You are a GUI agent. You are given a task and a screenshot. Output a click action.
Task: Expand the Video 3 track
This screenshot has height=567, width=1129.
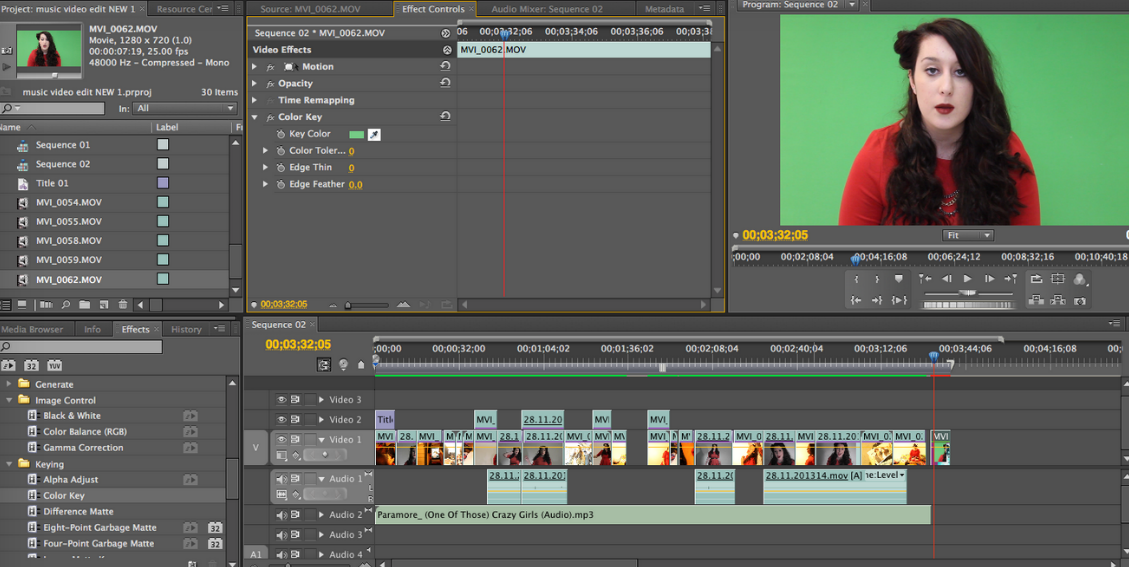pos(321,399)
